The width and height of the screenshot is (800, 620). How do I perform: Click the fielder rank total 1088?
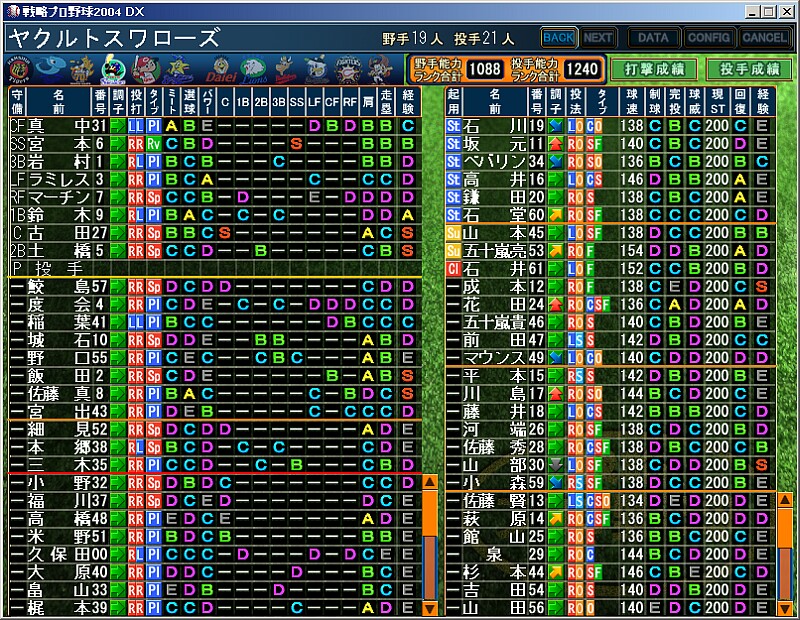(484, 69)
